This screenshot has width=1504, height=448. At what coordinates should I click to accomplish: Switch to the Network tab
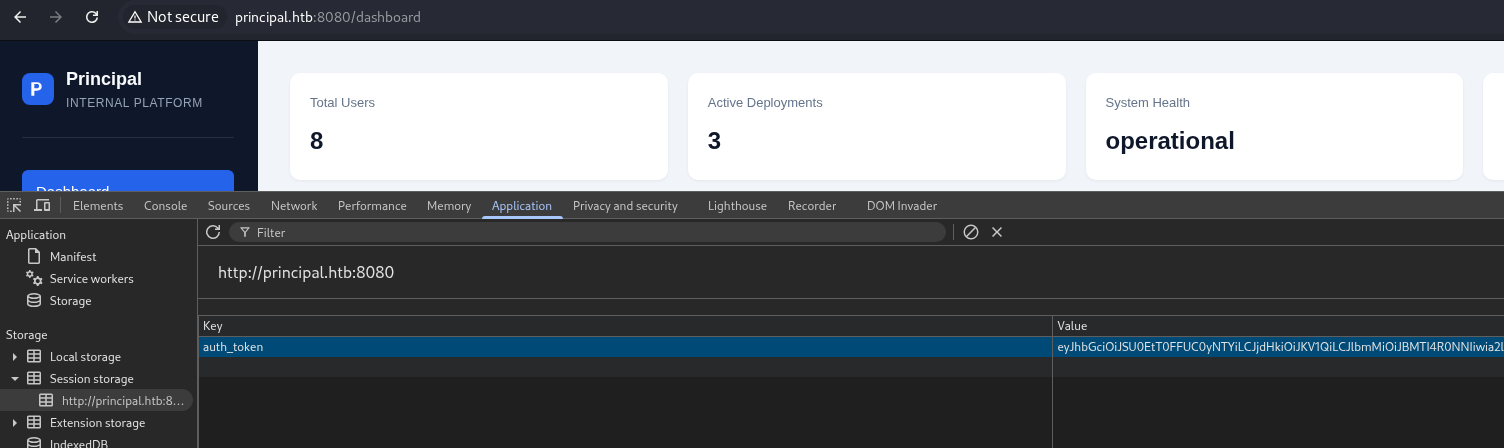[294, 206]
